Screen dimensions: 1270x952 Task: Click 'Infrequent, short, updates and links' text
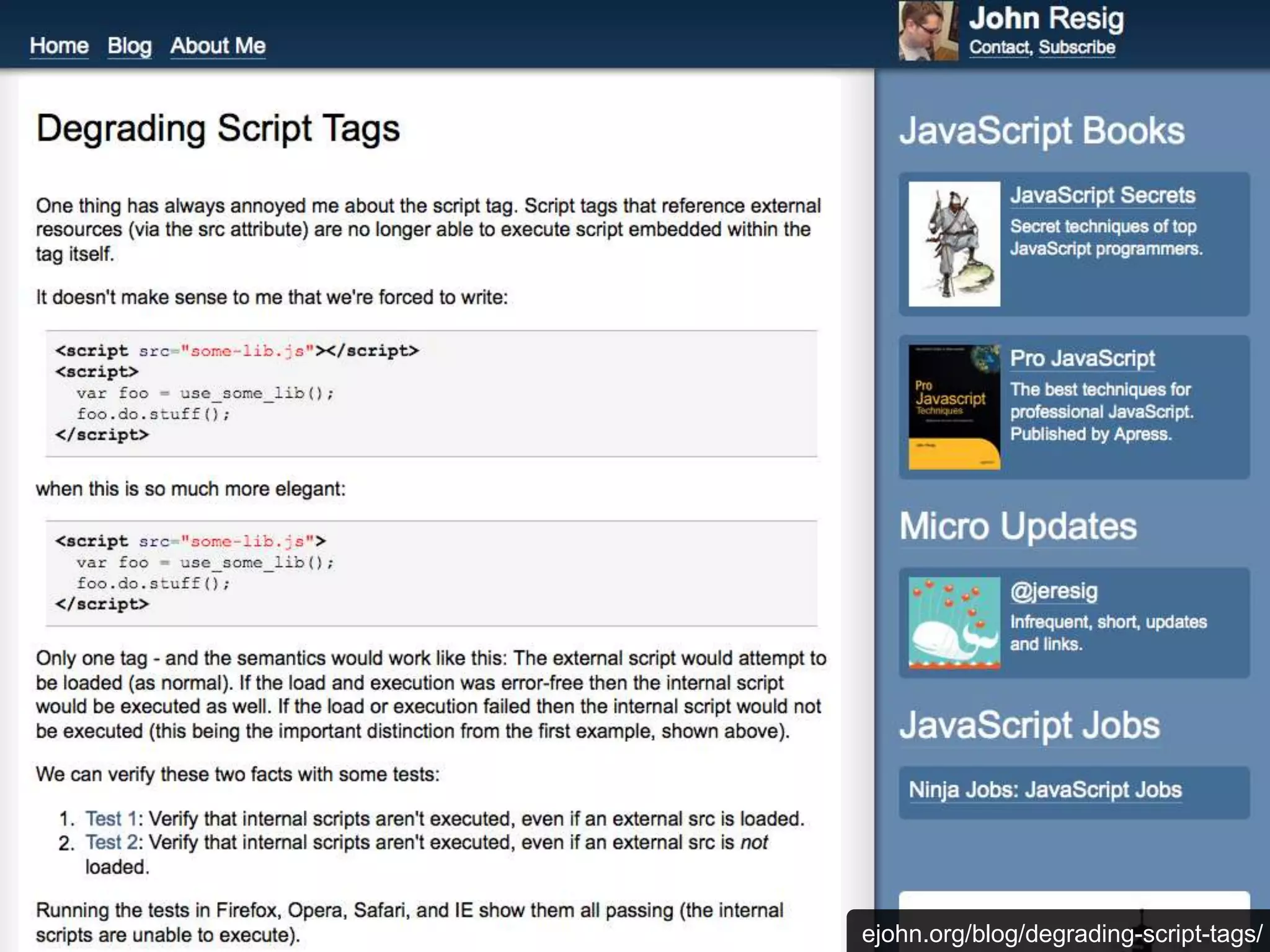(x=1108, y=633)
